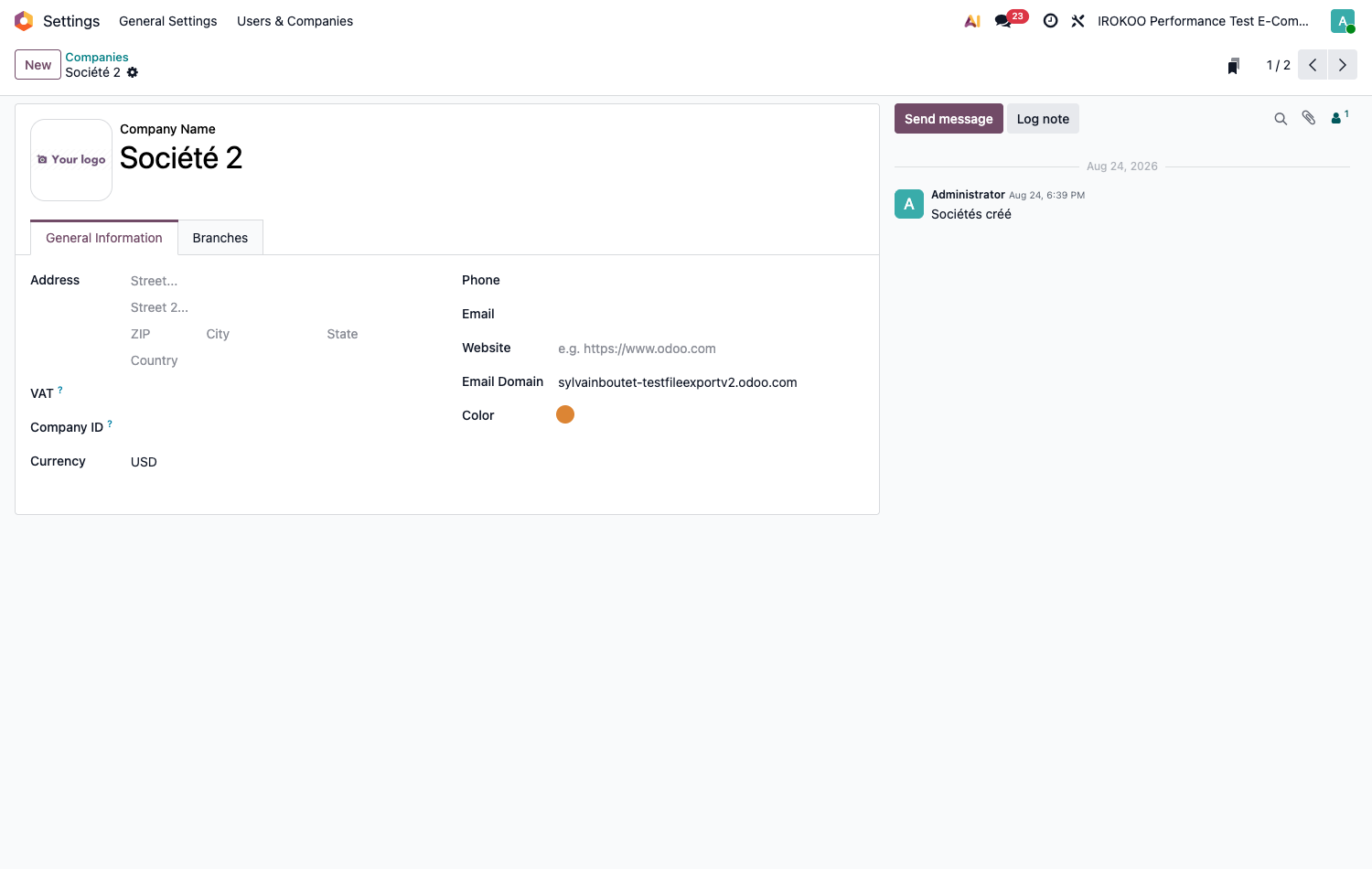Go to next company record arrow

tap(1343, 65)
